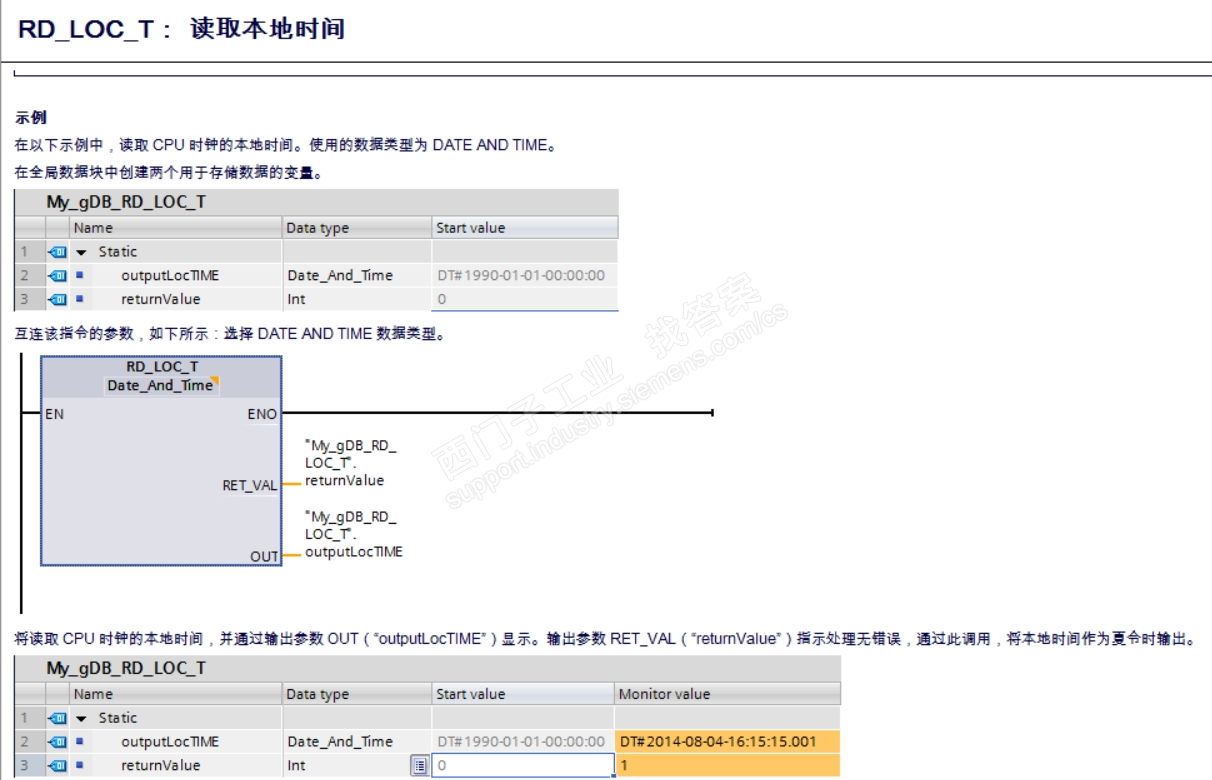
Task: Select Data type column header in the monitored table
Action: (357, 694)
